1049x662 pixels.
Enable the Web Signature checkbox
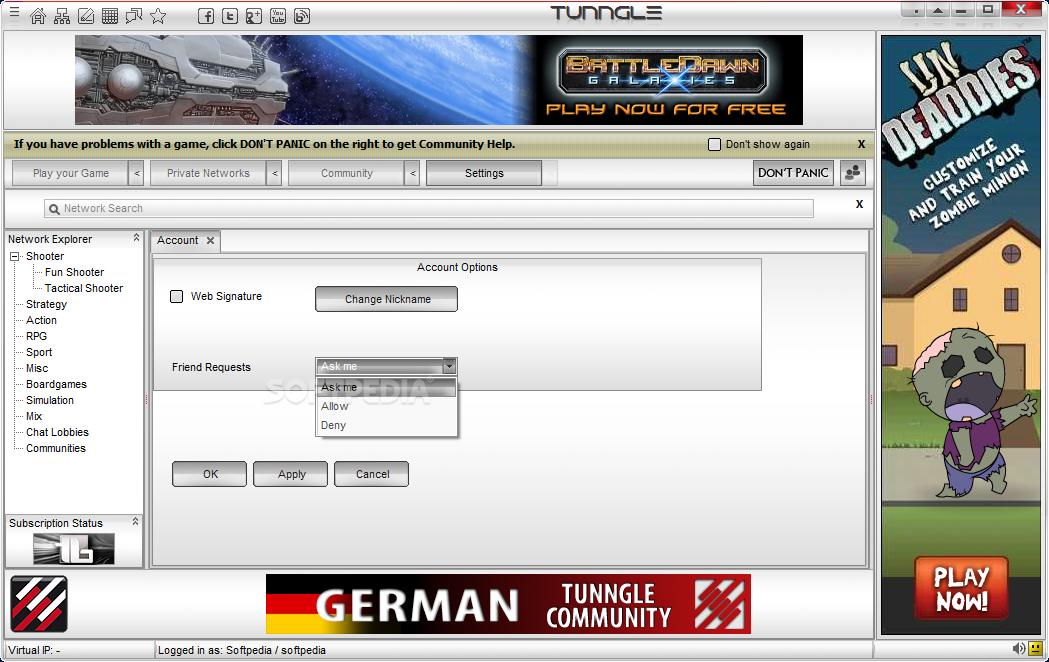[x=177, y=296]
